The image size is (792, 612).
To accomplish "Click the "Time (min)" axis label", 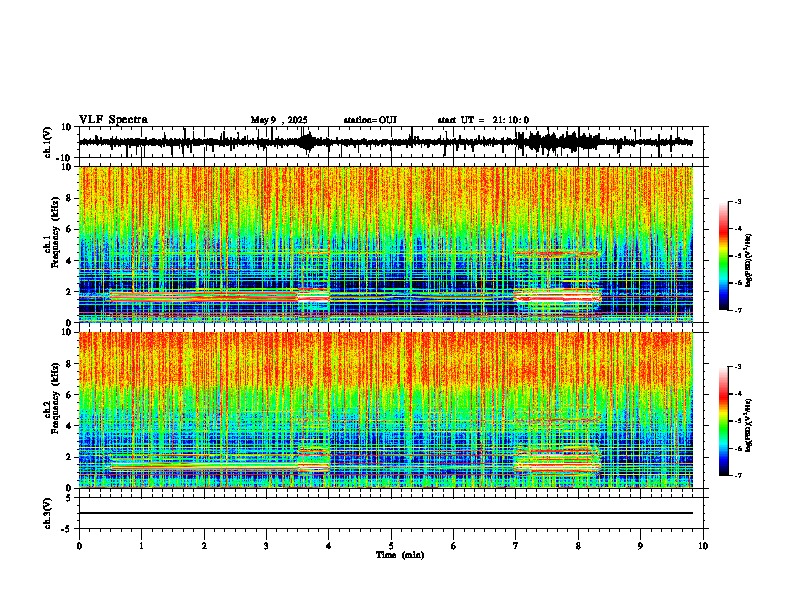I will tap(400, 555).
